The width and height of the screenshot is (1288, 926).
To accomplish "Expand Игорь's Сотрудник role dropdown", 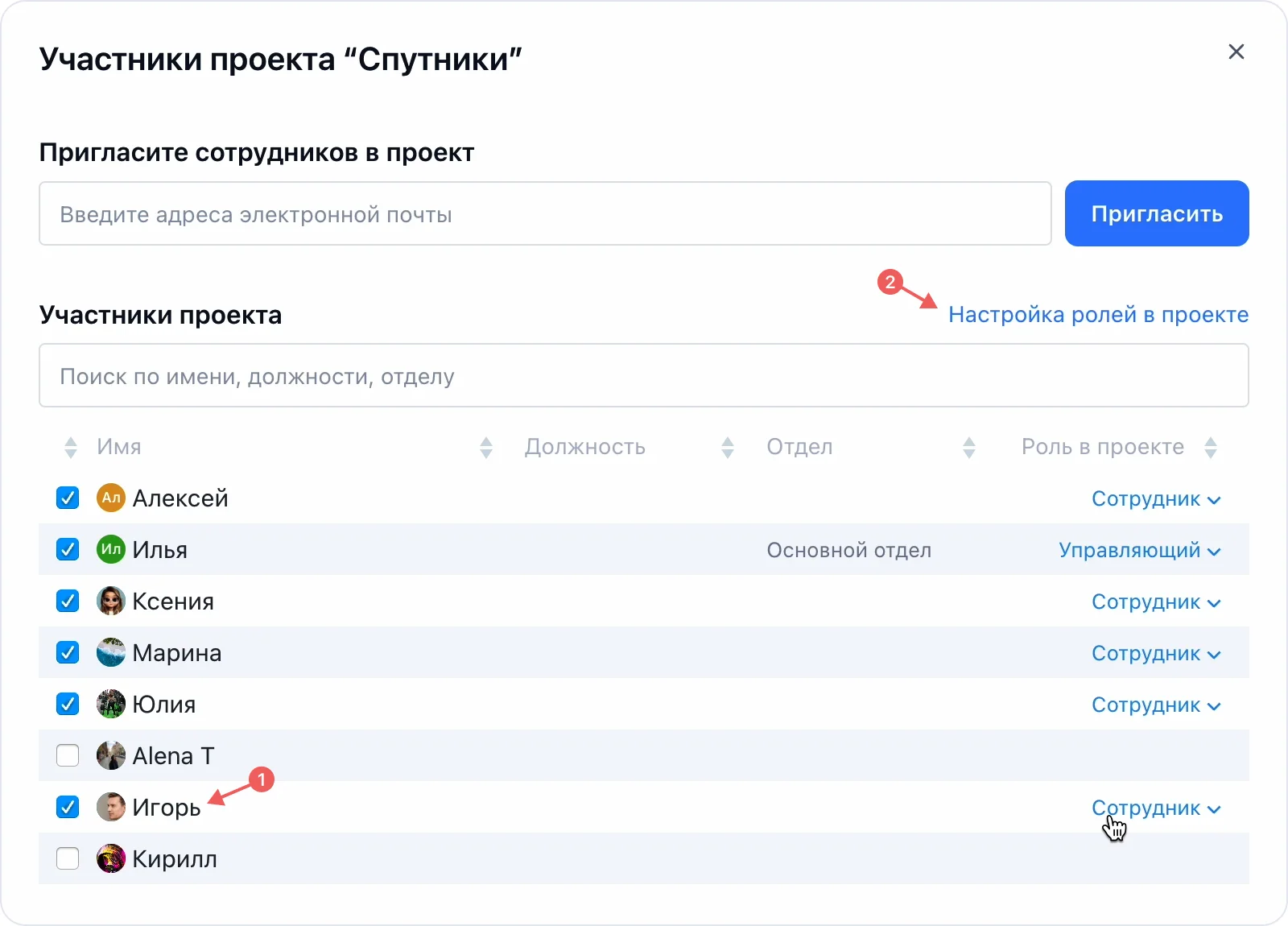I will [1155, 808].
